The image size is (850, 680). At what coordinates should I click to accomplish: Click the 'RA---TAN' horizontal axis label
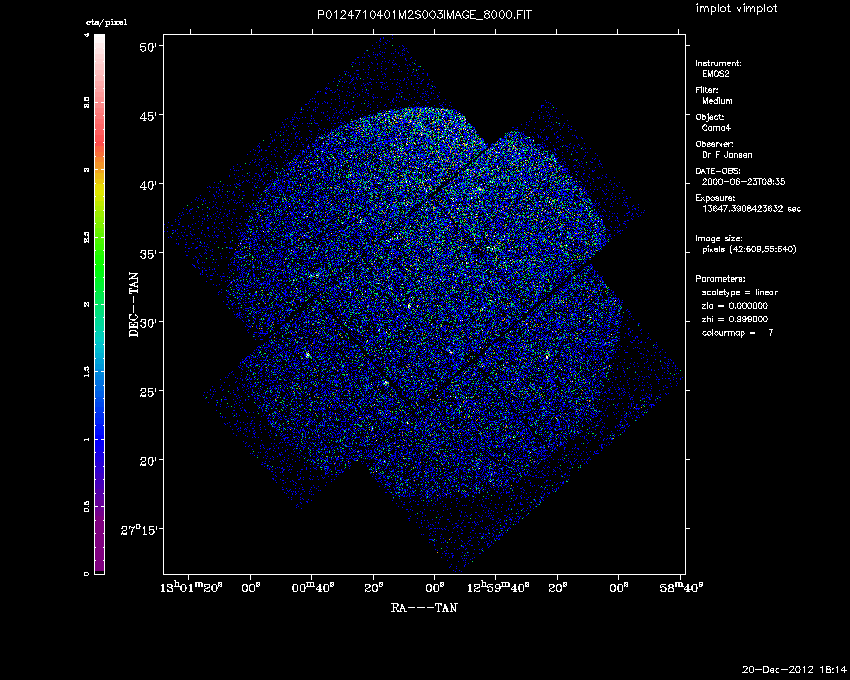[x=424, y=607]
